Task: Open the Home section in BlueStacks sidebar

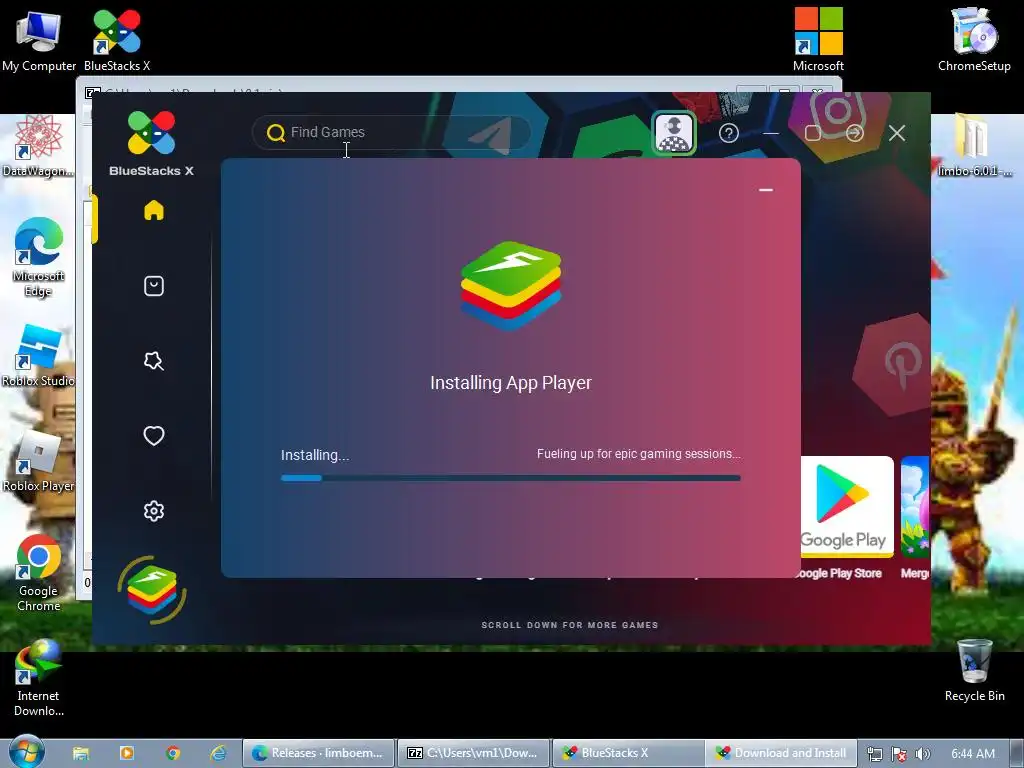Action: (x=154, y=210)
